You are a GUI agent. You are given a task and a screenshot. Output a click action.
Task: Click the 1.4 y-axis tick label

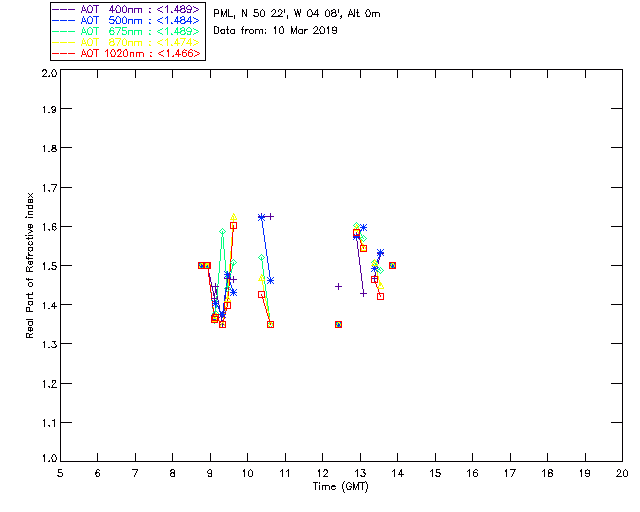pos(49,305)
